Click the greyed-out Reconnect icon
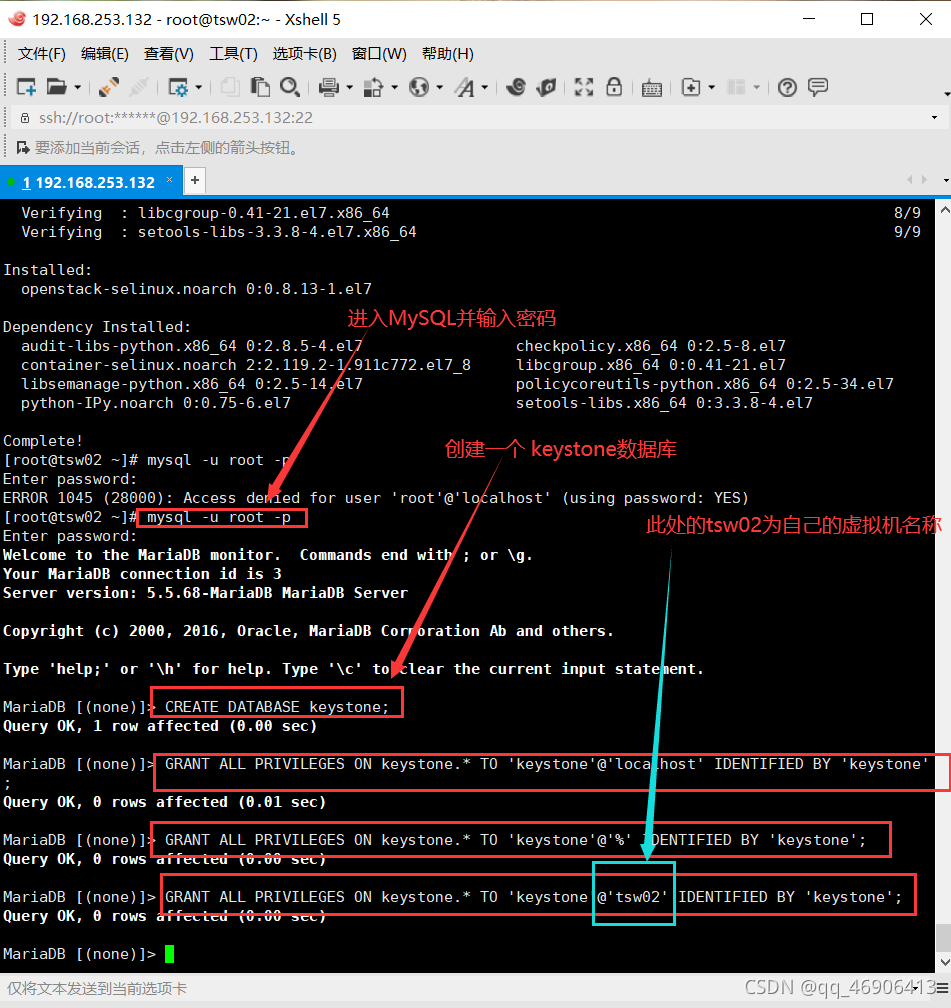951x1008 pixels. click(138, 87)
